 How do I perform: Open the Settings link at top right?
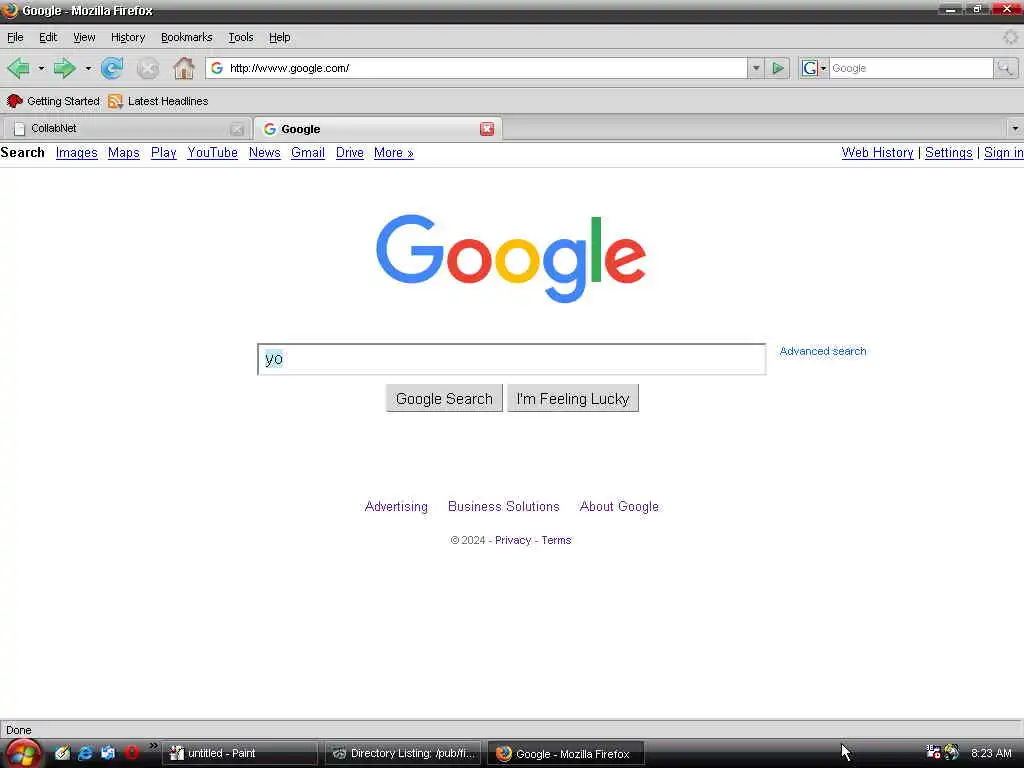point(948,153)
